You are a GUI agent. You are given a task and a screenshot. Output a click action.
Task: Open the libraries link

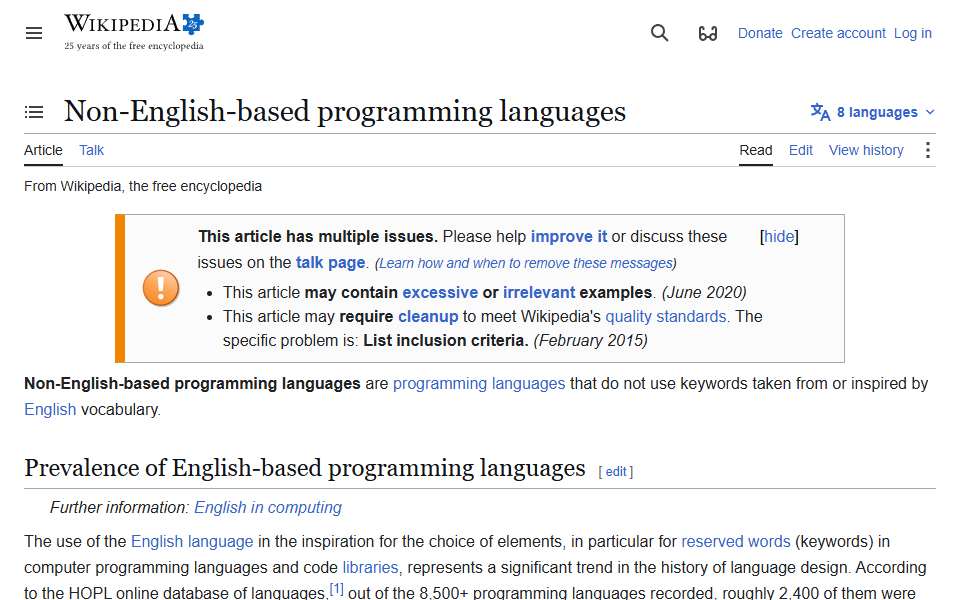click(x=370, y=567)
